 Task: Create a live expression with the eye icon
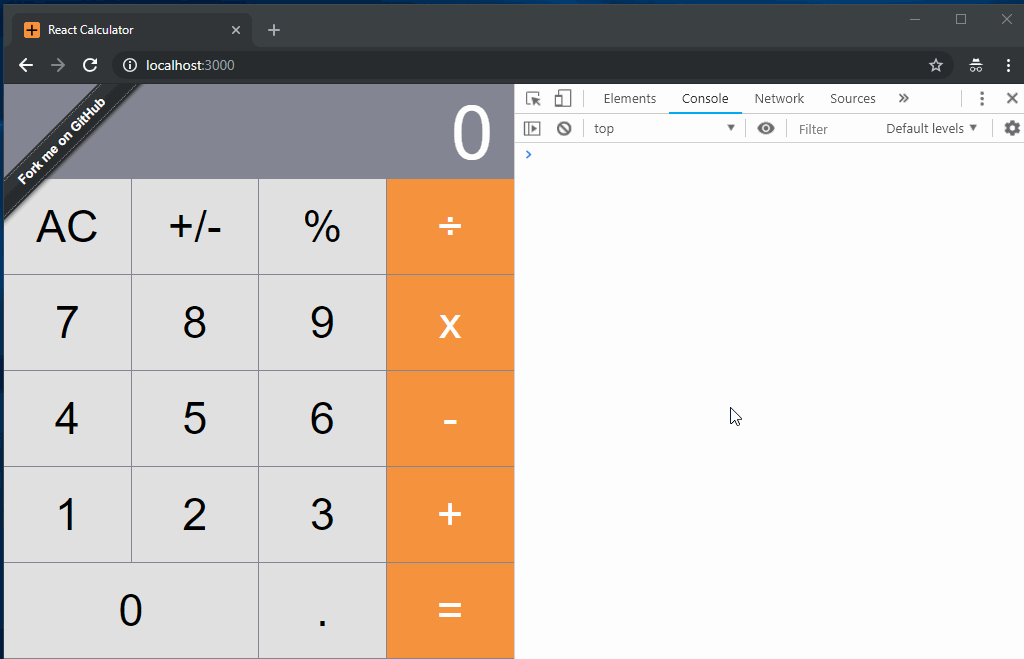coord(766,128)
